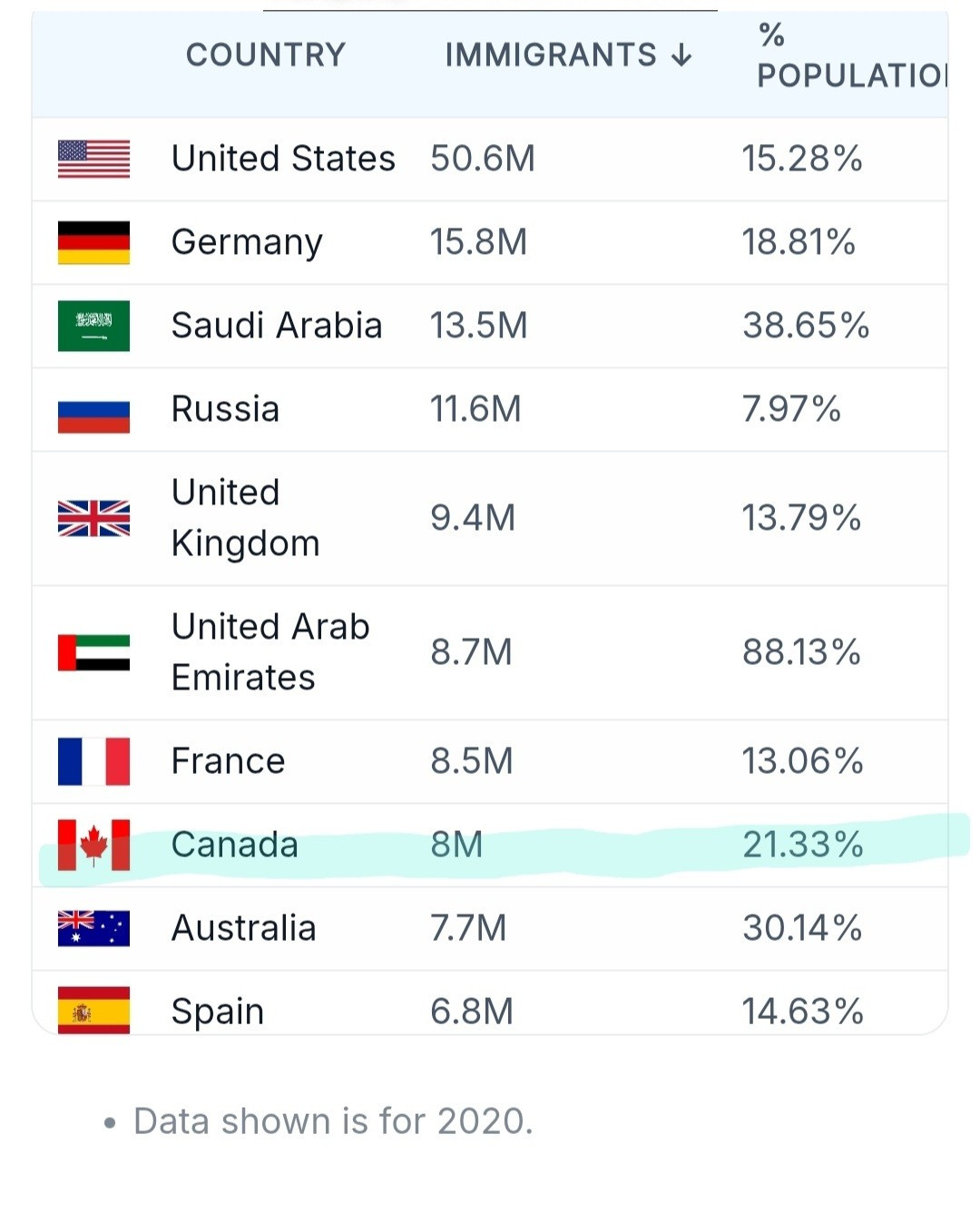Sort by the Immigrants column header
This screenshot has width=980, height=1212.
click(x=550, y=55)
